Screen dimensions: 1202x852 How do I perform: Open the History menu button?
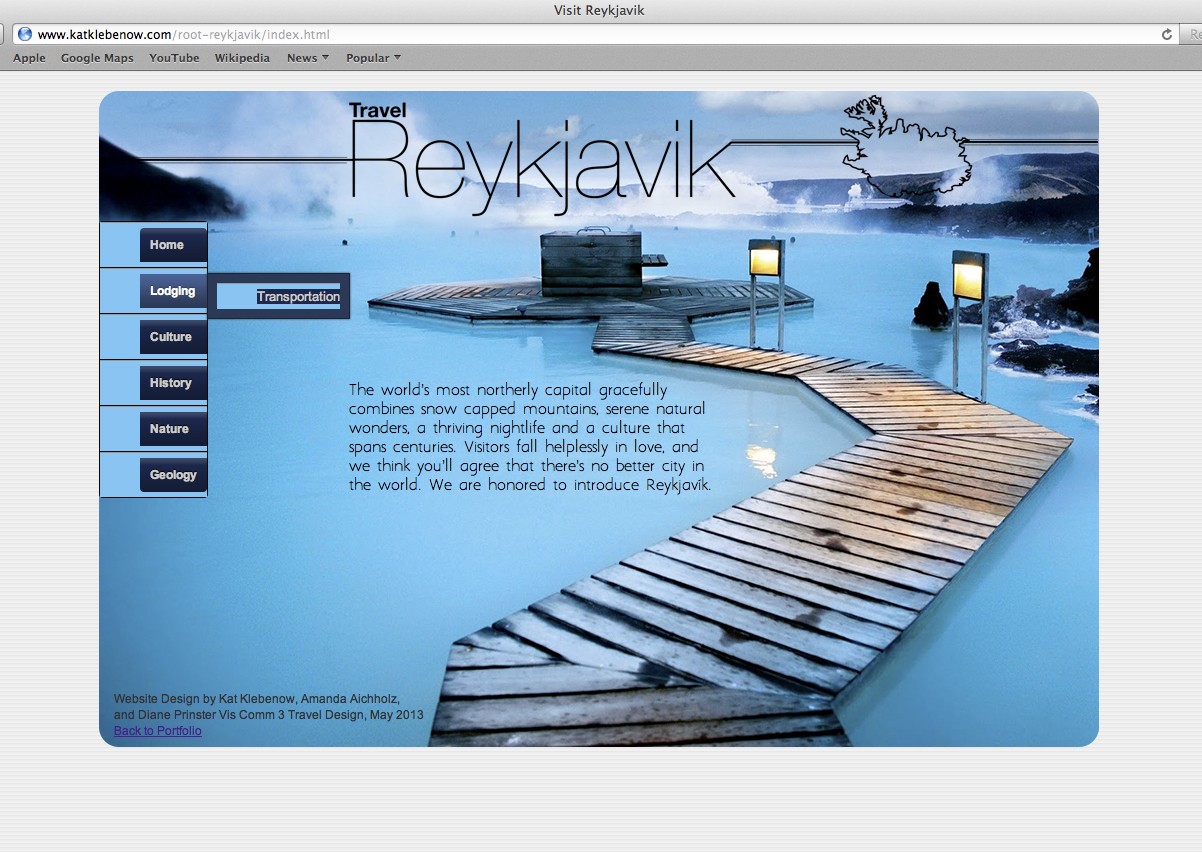pyautogui.click(x=173, y=383)
